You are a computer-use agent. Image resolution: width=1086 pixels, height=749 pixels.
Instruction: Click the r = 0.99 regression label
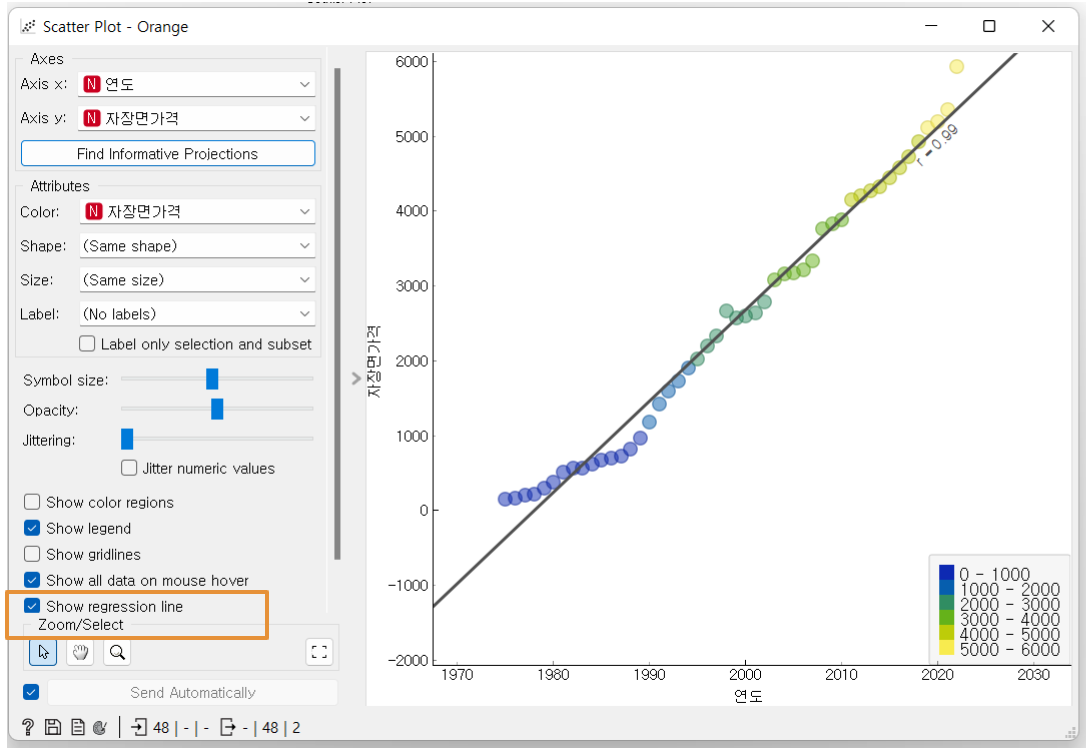[x=938, y=145]
